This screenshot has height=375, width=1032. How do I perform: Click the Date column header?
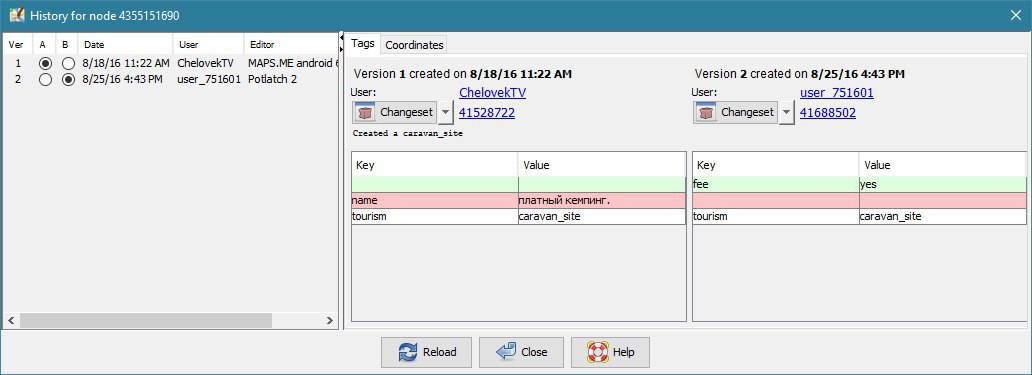(x=126, y=45)
